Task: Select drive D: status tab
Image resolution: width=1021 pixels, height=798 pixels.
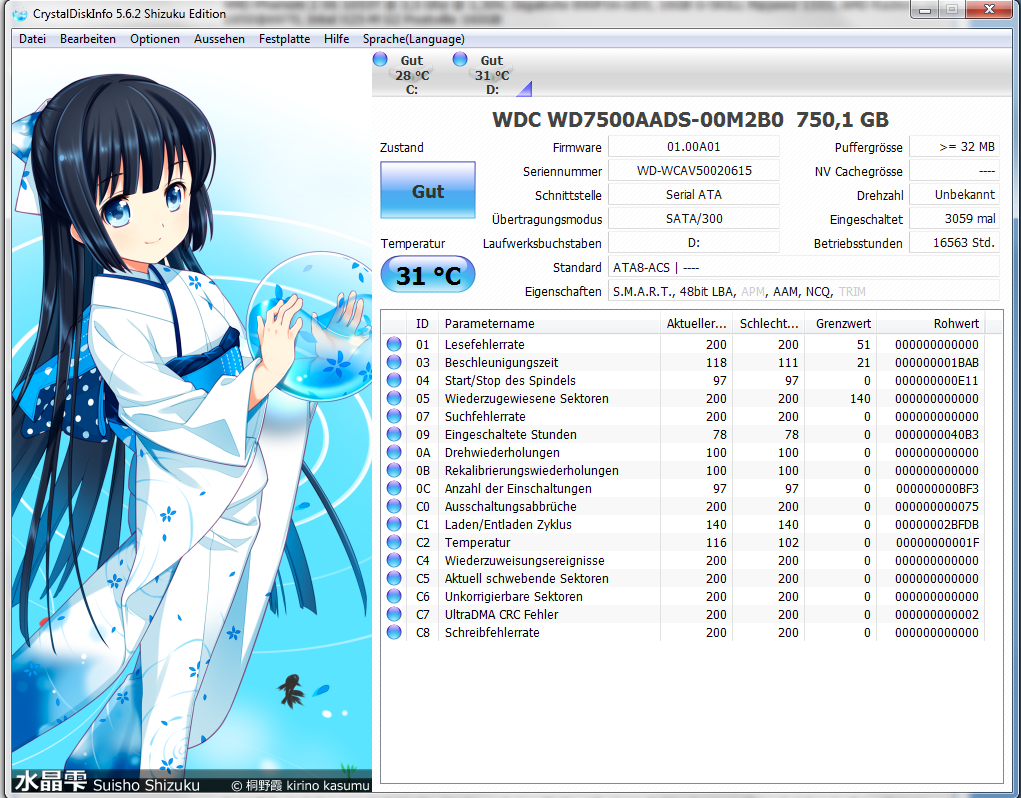Action: [x=492, y=75]
